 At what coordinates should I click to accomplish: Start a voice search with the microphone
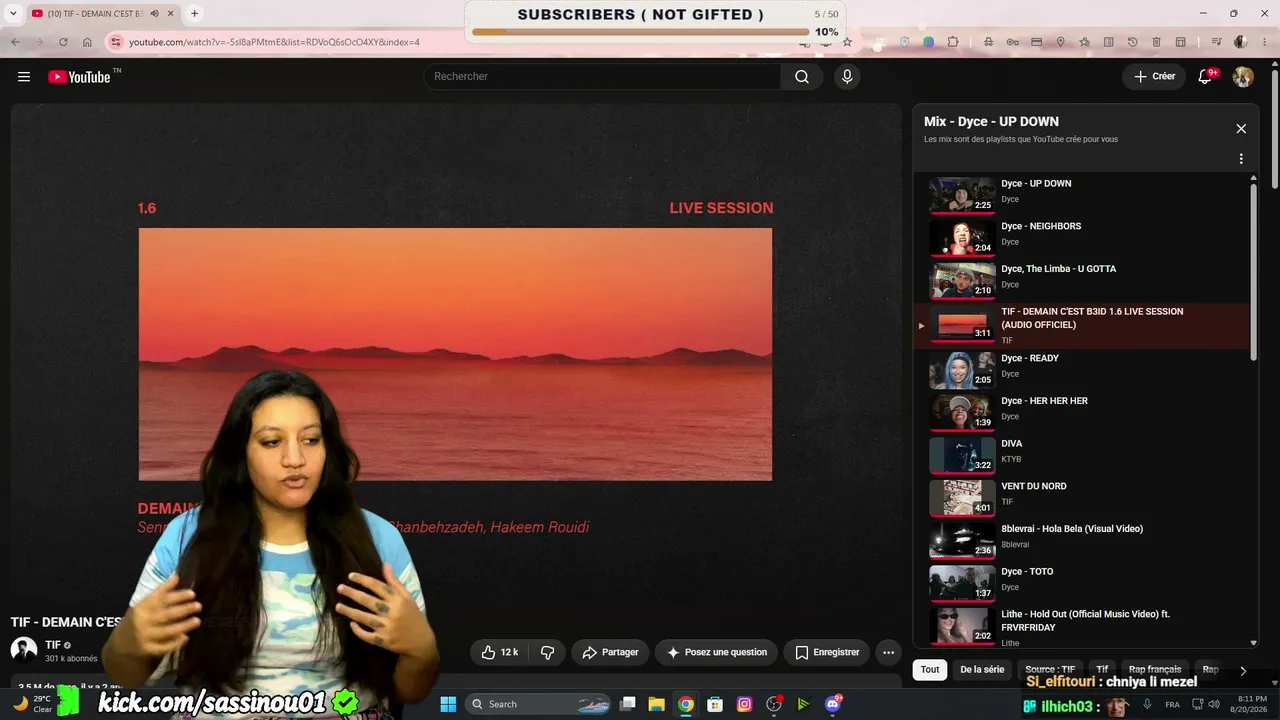click(847, 77)
